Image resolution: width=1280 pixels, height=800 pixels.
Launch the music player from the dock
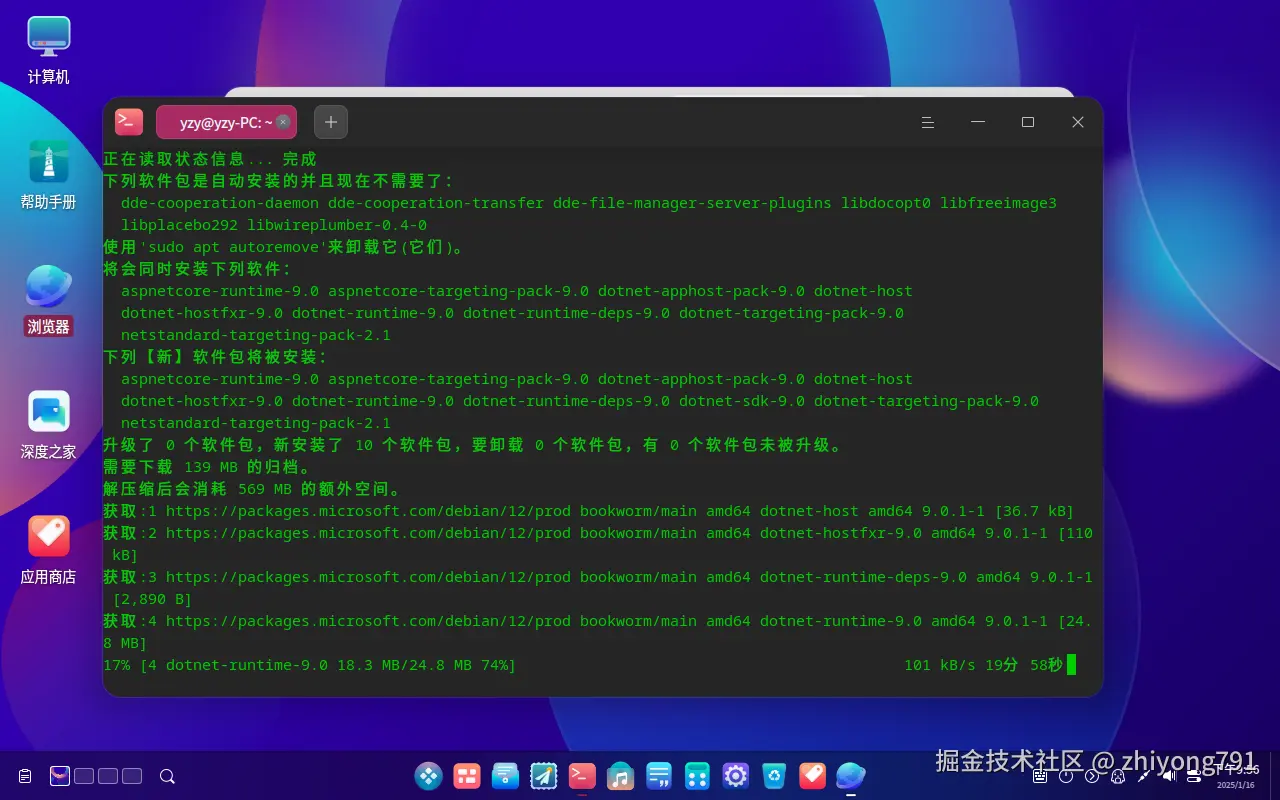pyautogui.click(x=621, y=775)
